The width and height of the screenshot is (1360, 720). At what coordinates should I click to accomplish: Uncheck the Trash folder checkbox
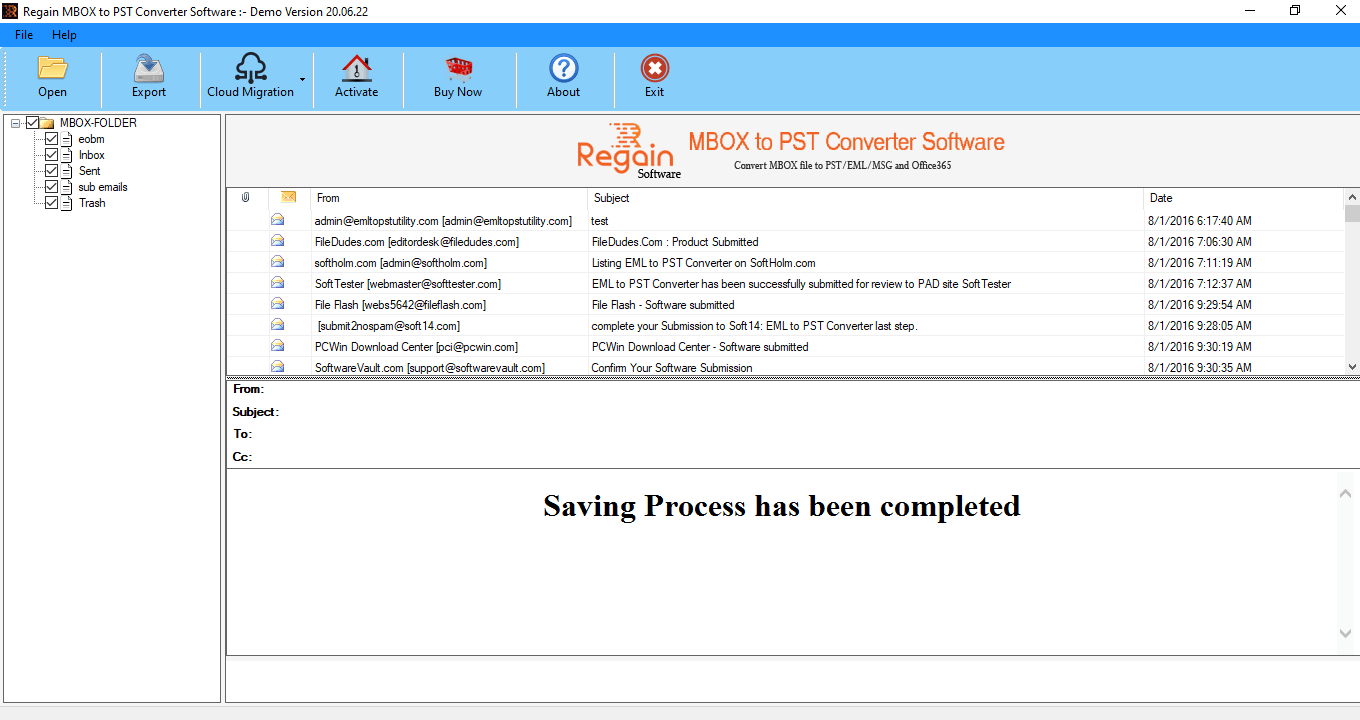(x=51, y=203)
